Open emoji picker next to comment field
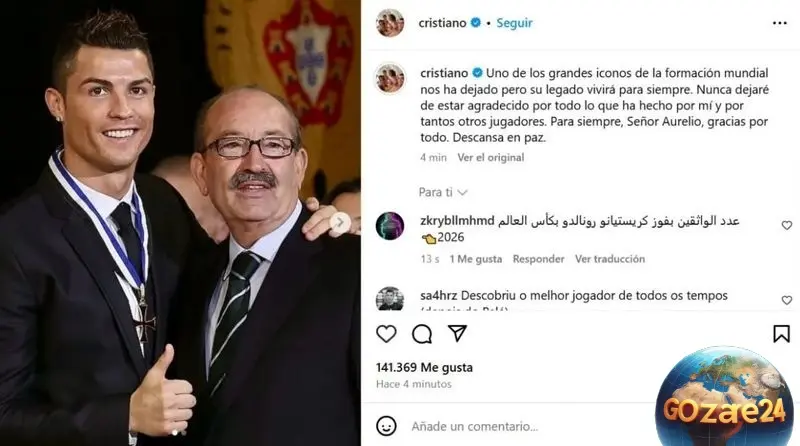The image size is (800, 446). (x=386, y=426)
